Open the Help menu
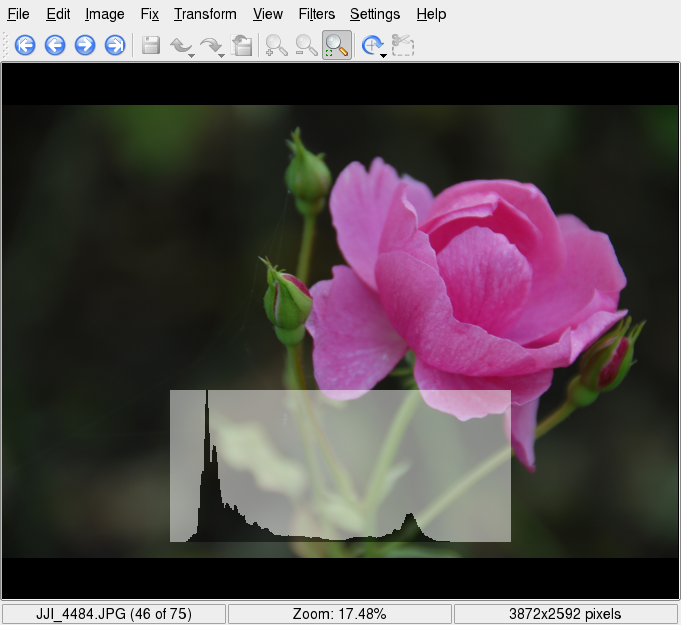 [x=431, y=14]
